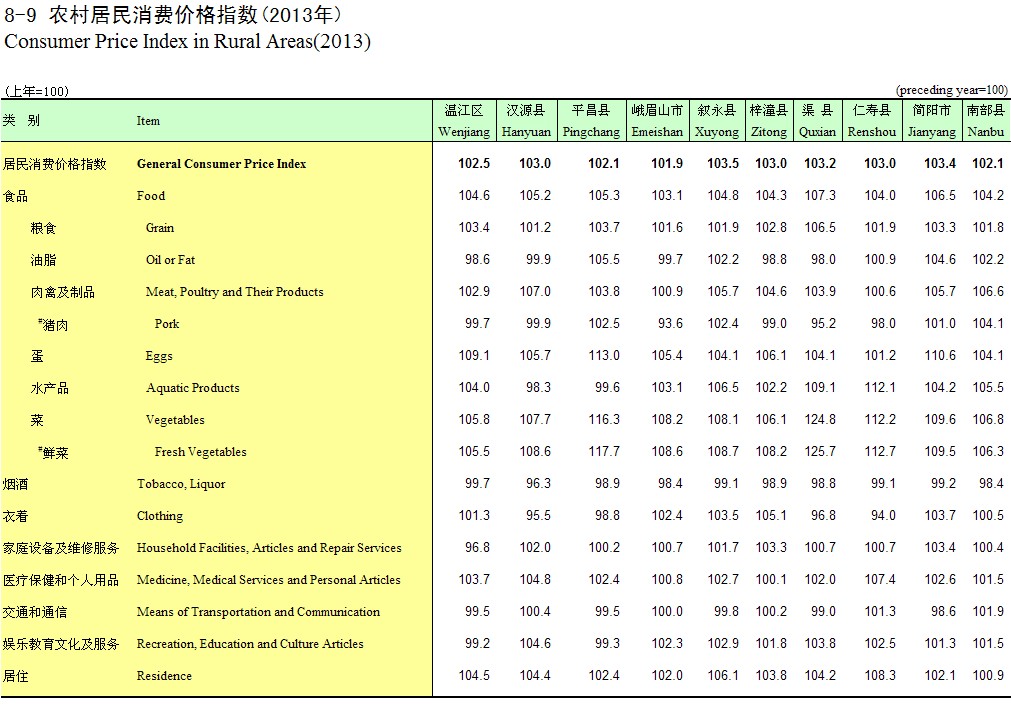This screenshot has height=713, width=1011.
Task: Click the 'Aquatic Products' row label
Action: coord(193,388)
